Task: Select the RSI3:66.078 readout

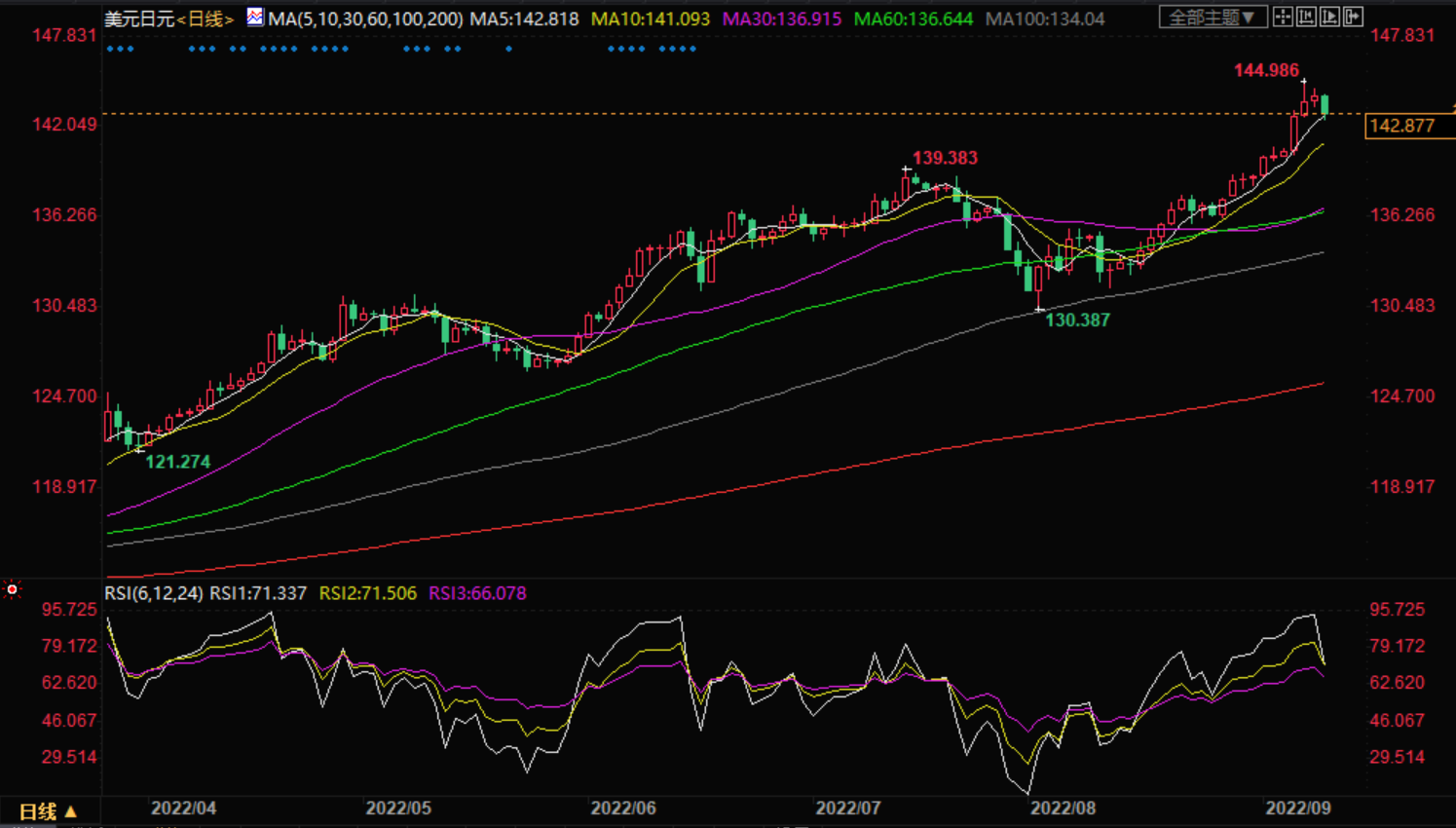Action: [477, 593]
